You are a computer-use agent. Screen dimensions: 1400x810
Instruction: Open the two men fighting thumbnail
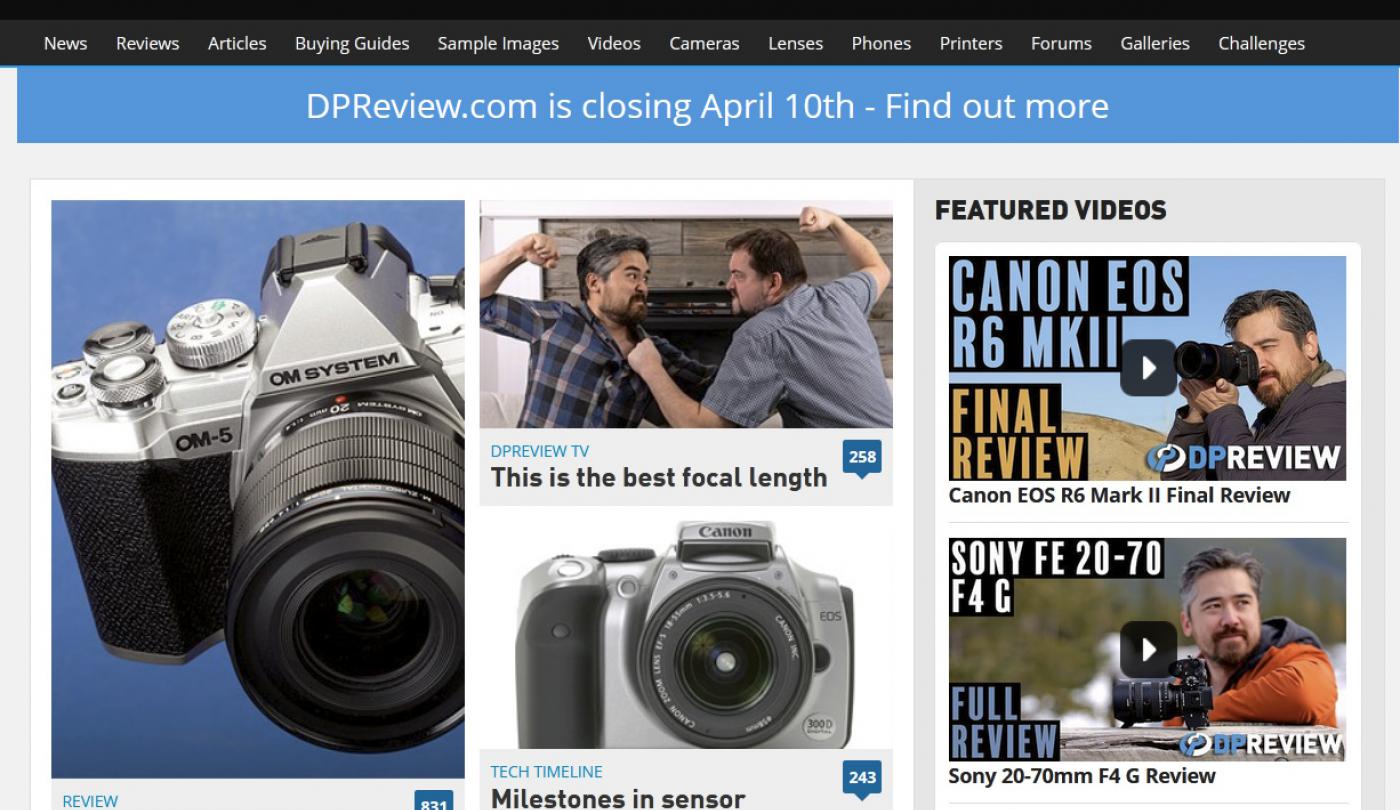[x=686, y=314]
